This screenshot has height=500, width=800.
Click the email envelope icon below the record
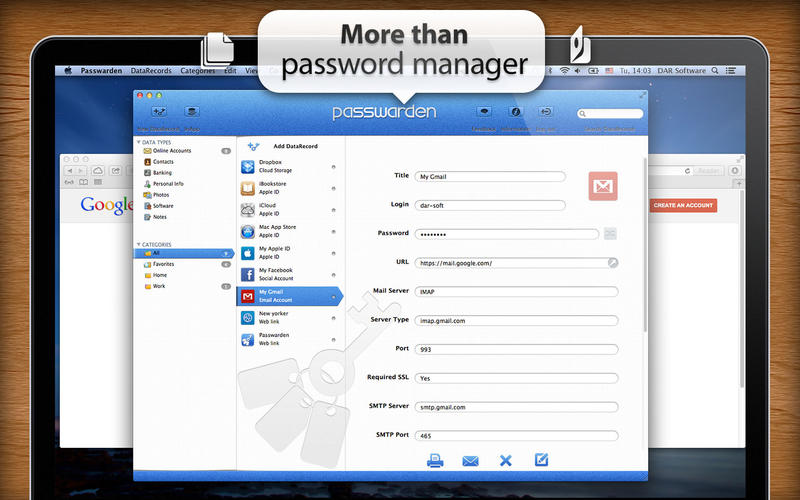click(x=470, y=461)
